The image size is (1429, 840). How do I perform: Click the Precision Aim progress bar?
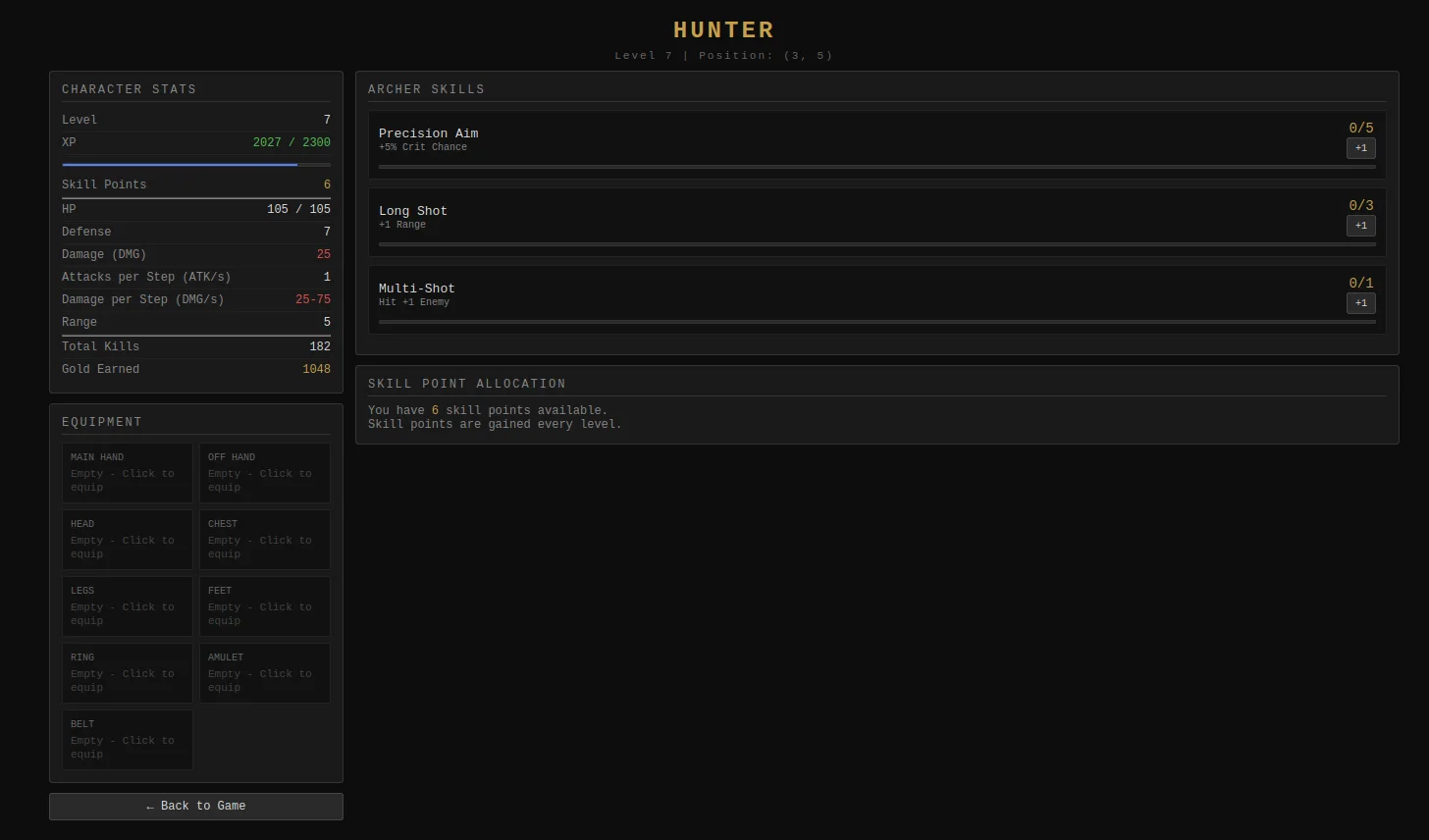click(x=876, y=167)
